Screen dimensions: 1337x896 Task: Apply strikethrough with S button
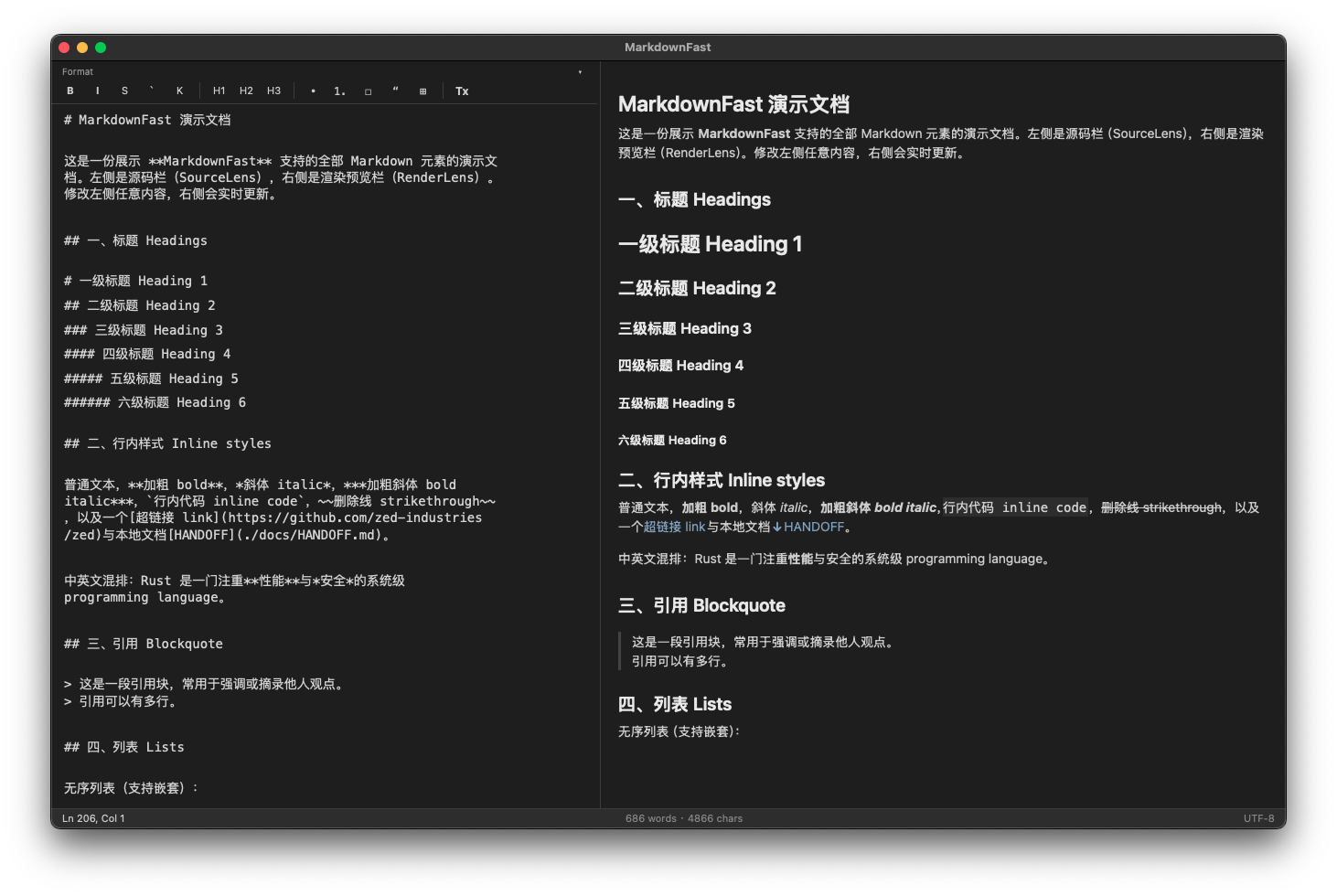pos(125,91)
